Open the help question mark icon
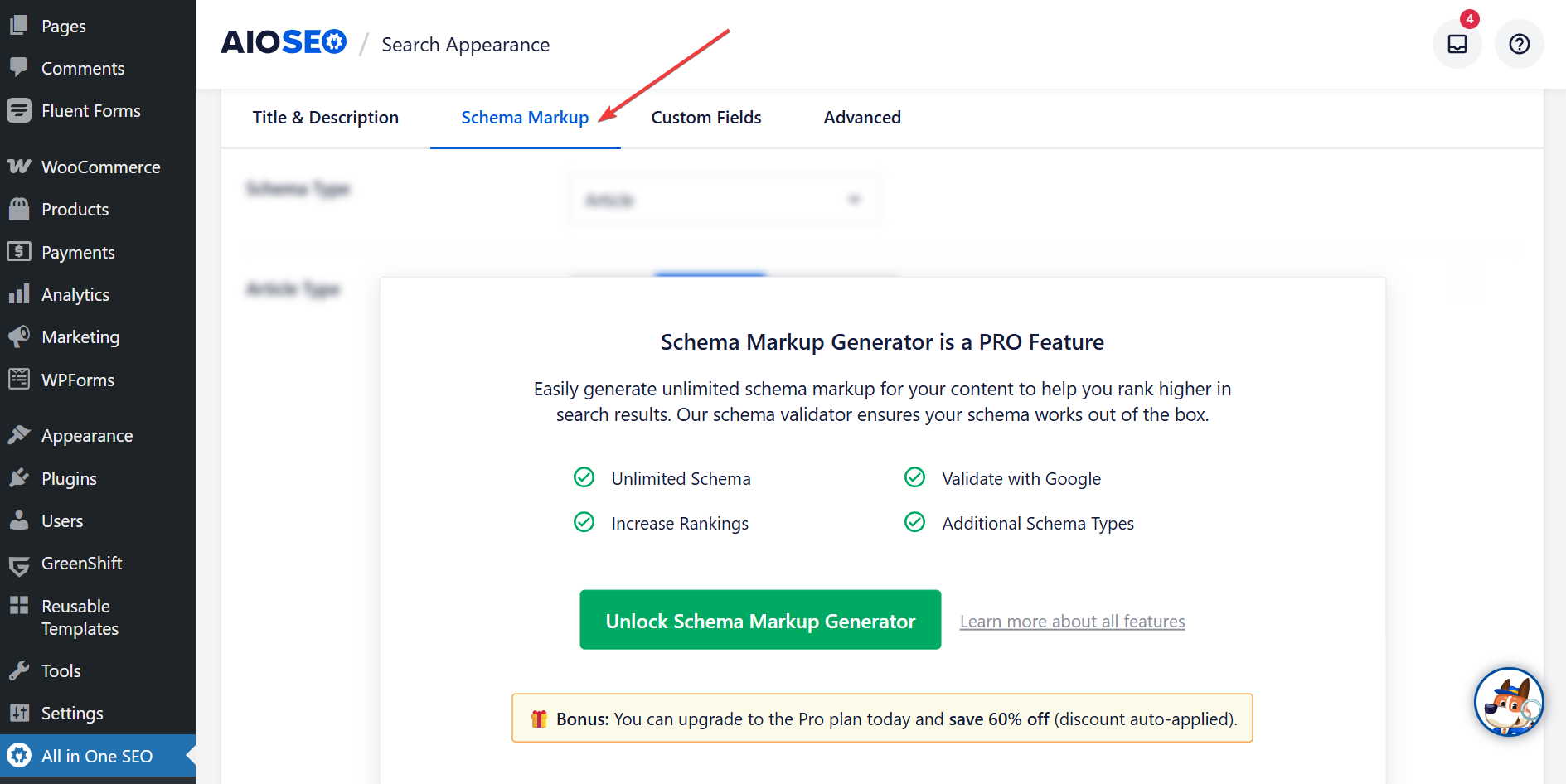This screenshot has height=784, width=1566. 1519,44
